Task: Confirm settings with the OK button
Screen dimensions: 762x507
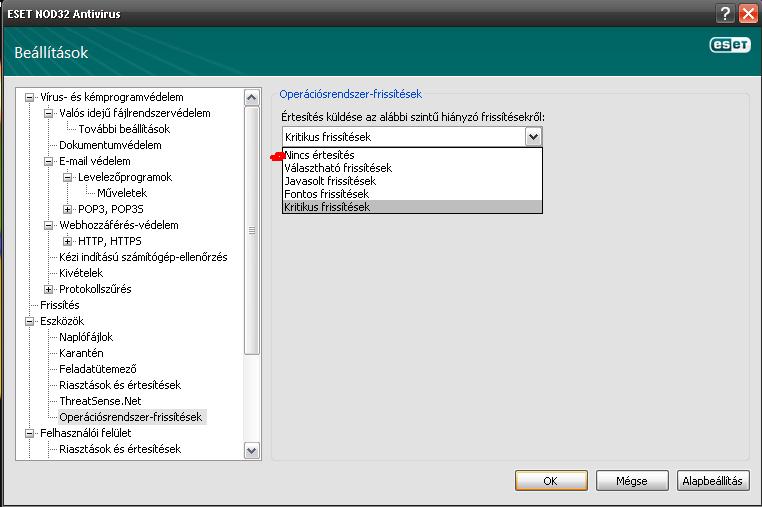Action: pyautogui.click(x=551, y=481)
